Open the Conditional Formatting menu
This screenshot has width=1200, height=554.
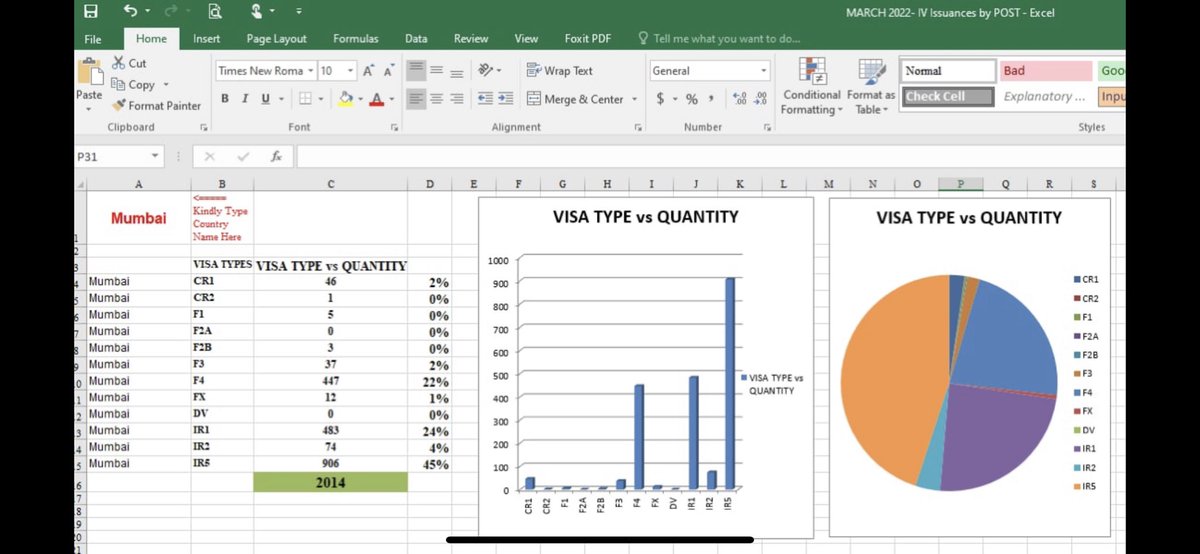(811, 88)
